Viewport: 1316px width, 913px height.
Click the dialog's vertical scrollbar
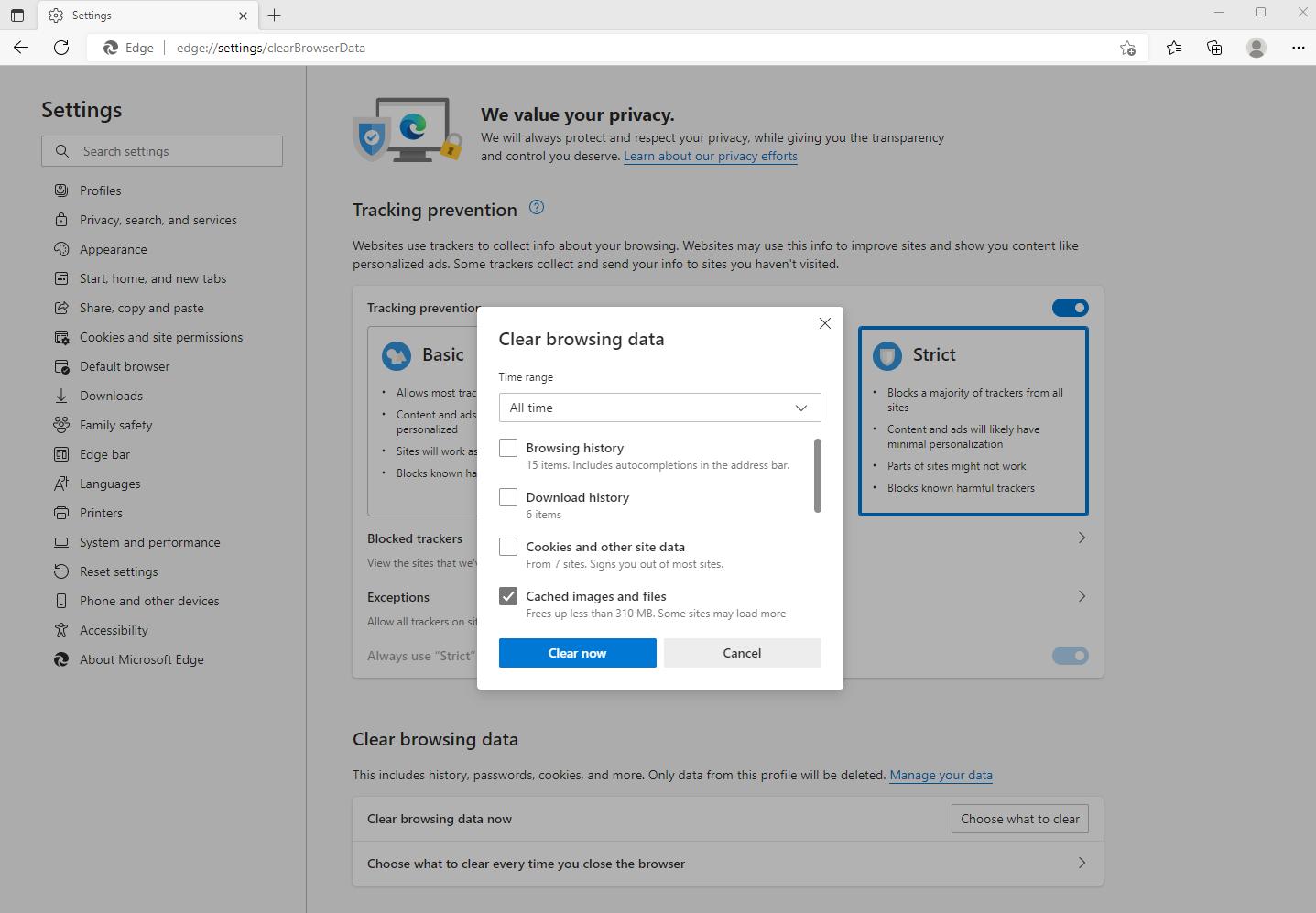pos(817,476)
